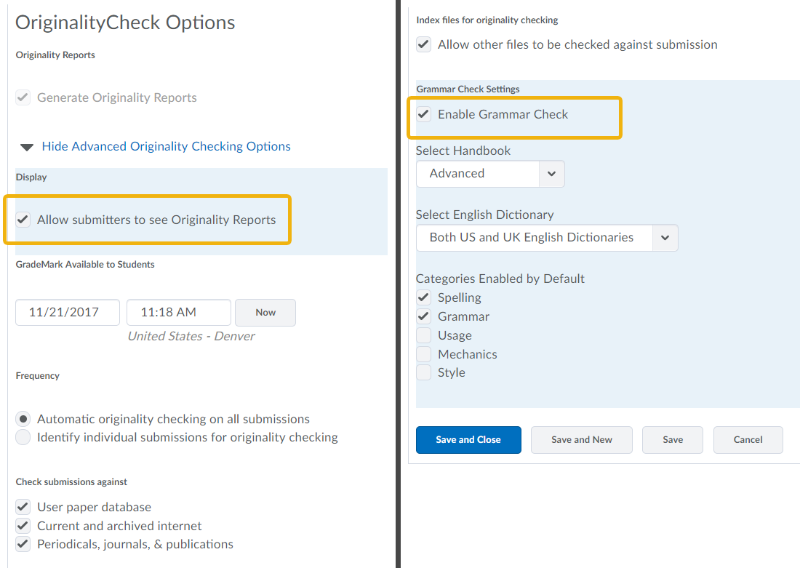The width and height of the screenshot is (800, 568).
Task: Select Identify individual submissions for originality checking
Action: coord(23,437)
